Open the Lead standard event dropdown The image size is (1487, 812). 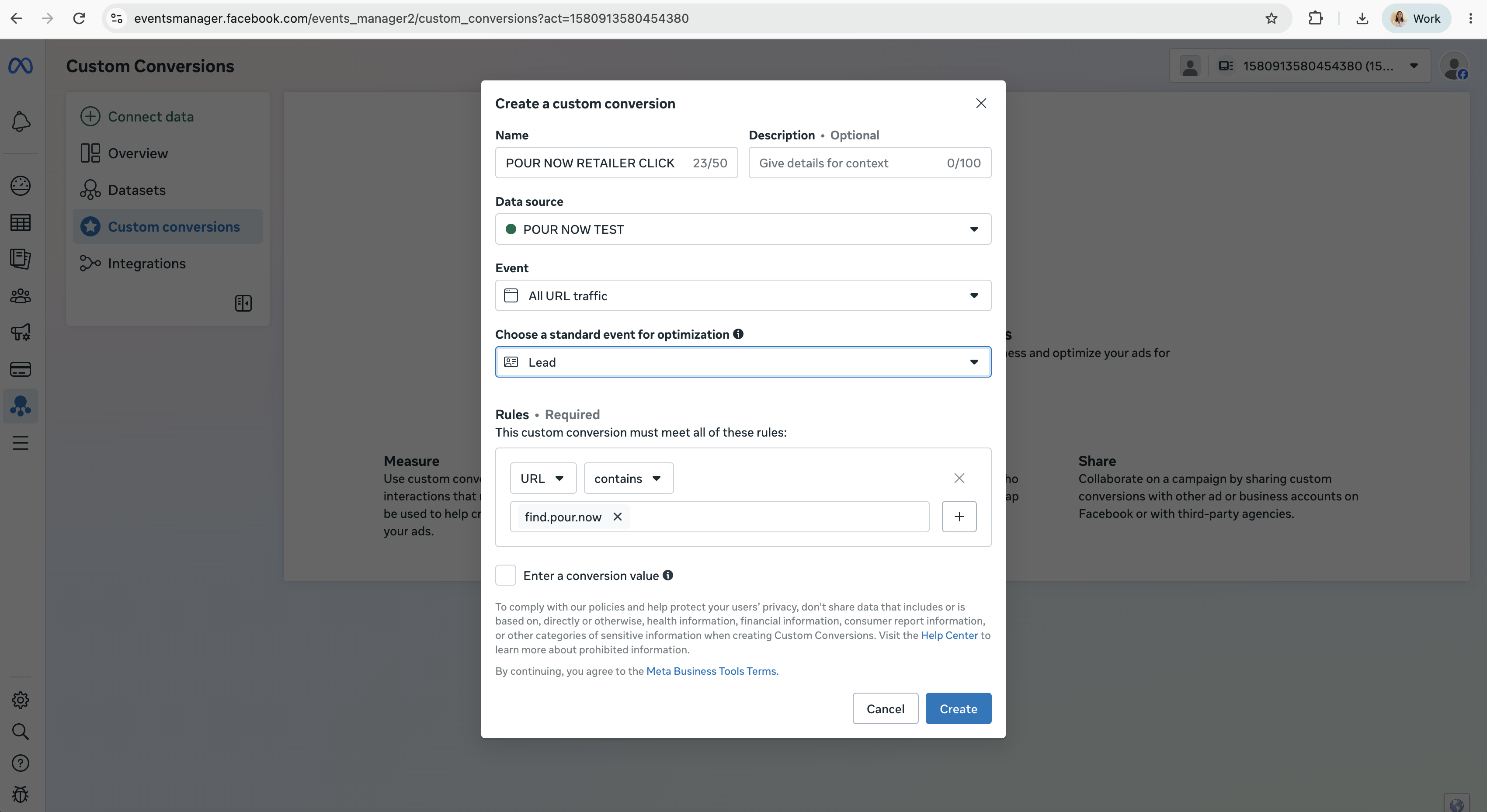tap(743, 362)
